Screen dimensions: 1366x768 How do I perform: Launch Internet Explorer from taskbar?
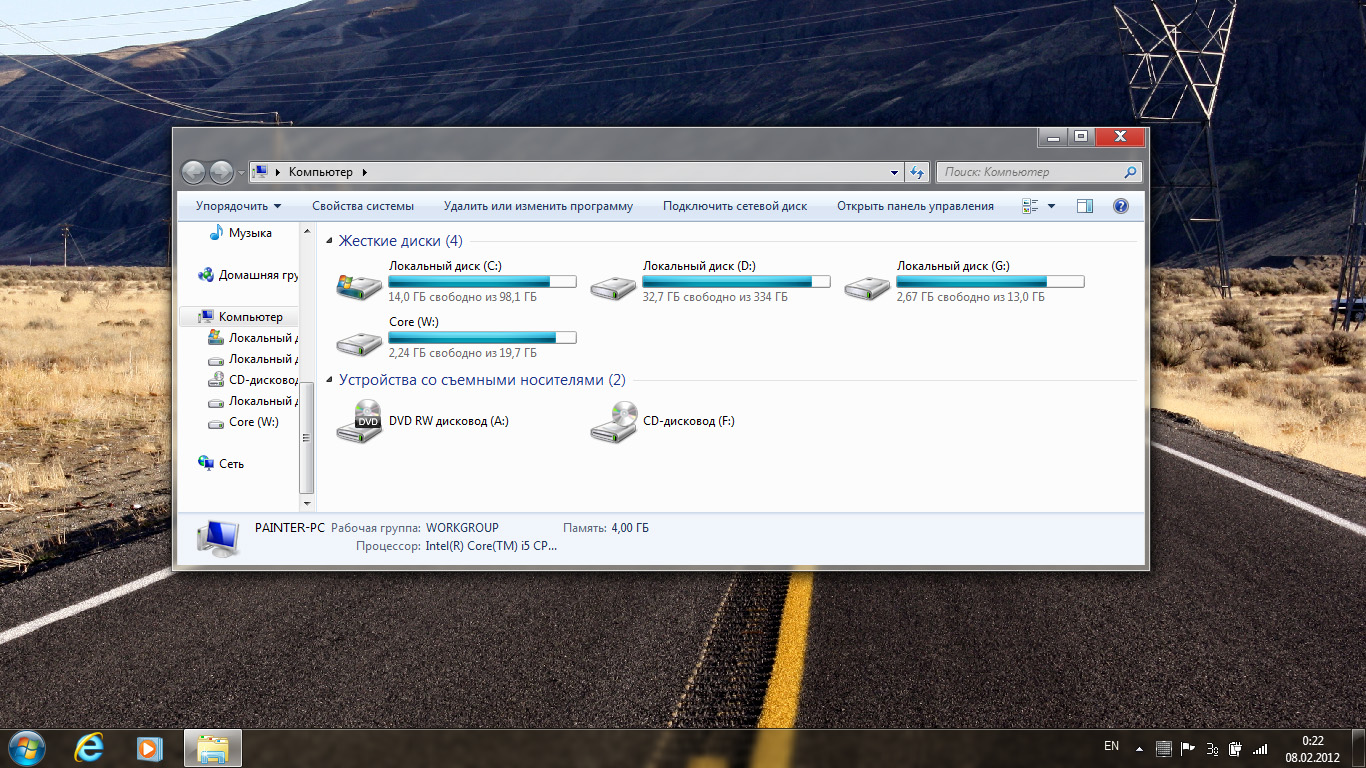[x=90, y=747]
